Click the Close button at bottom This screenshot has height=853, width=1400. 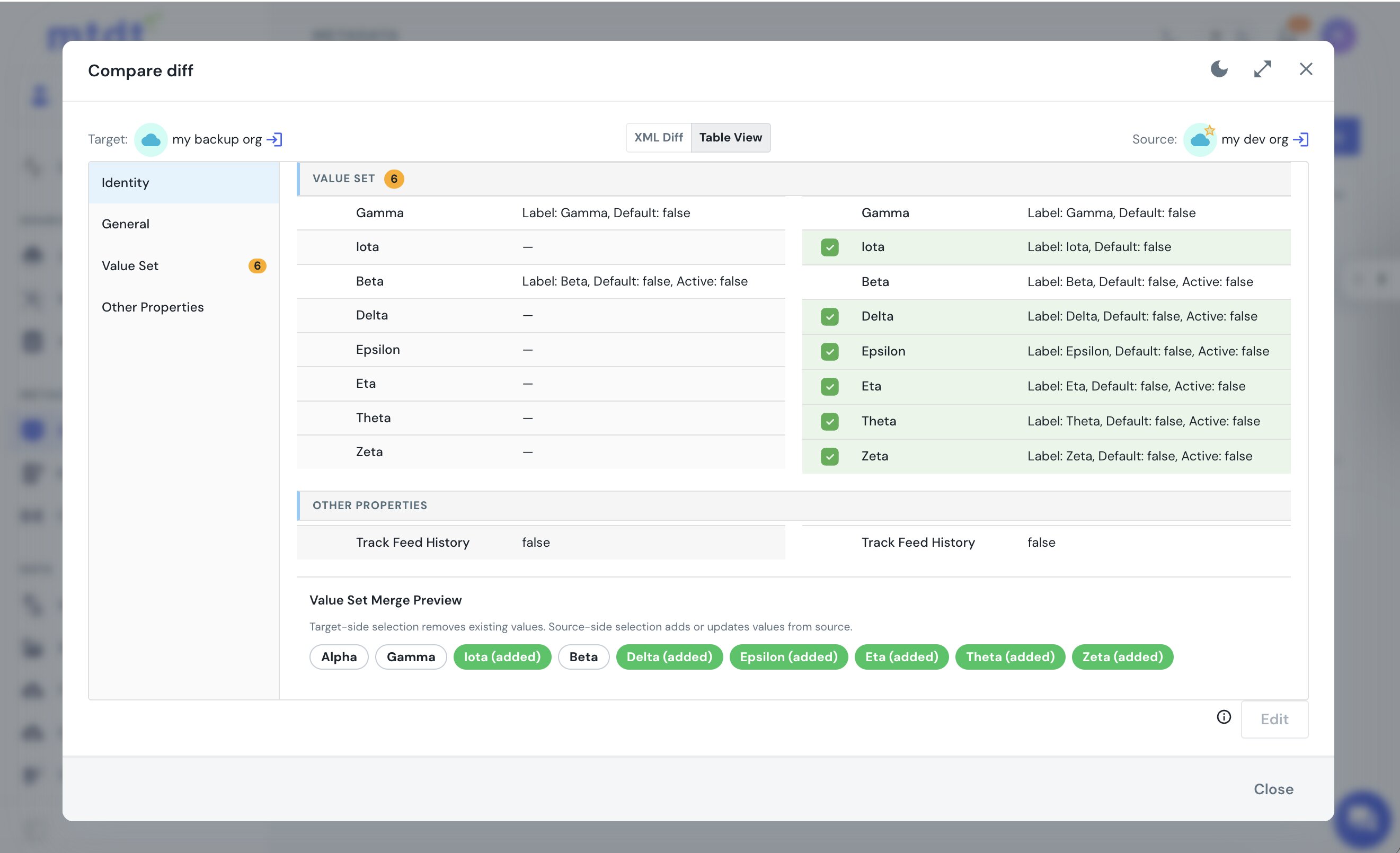pos(1273,789)
